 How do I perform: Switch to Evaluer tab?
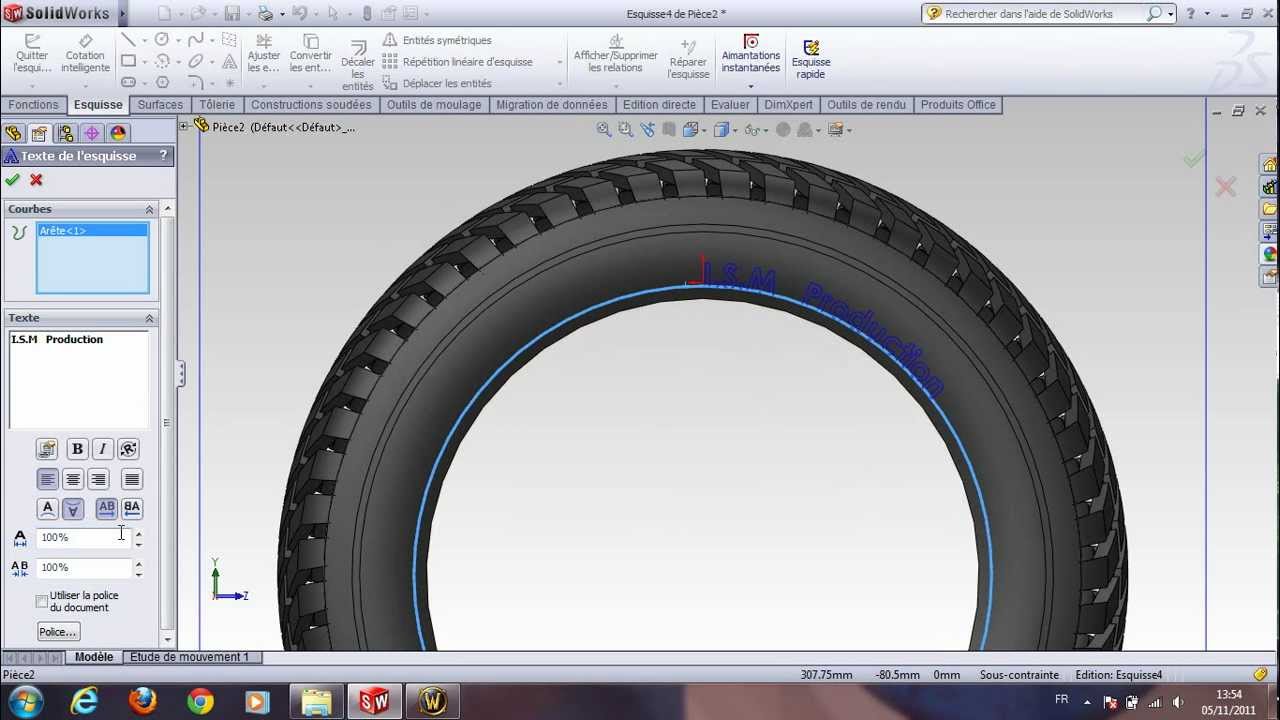point(730,105)
